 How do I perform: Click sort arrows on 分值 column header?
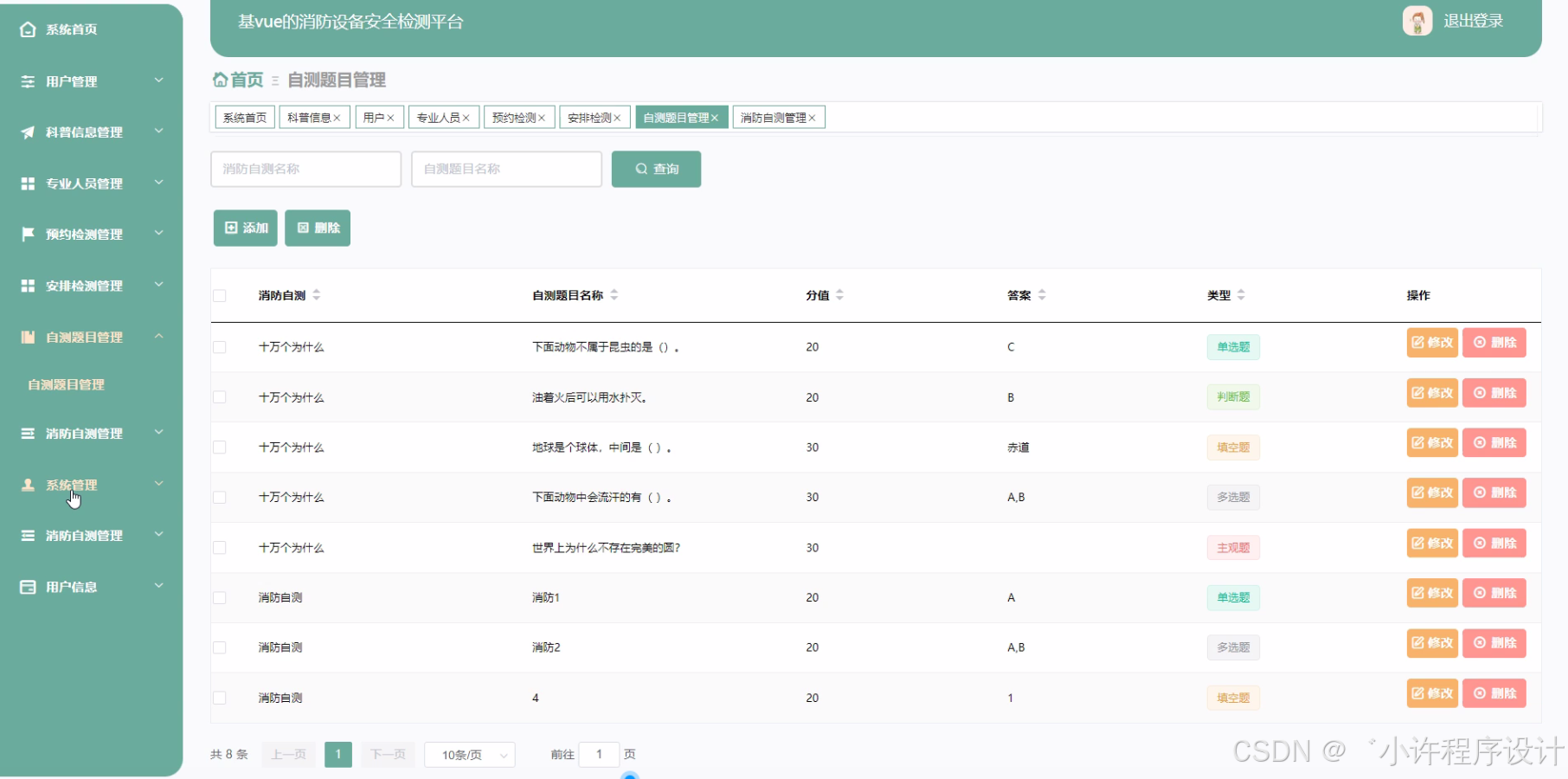coord(839,295)
